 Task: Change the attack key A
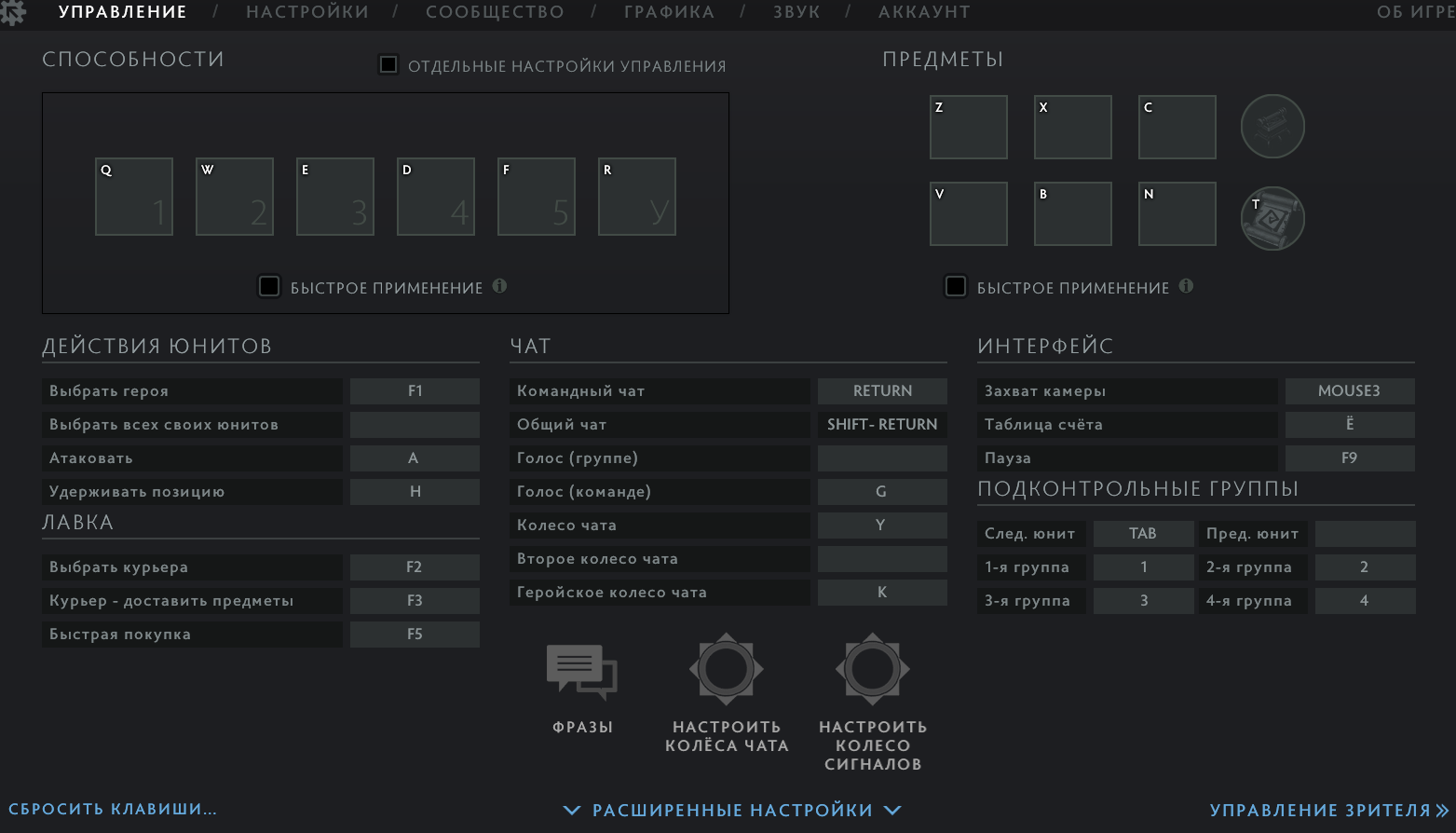[415, 458]
